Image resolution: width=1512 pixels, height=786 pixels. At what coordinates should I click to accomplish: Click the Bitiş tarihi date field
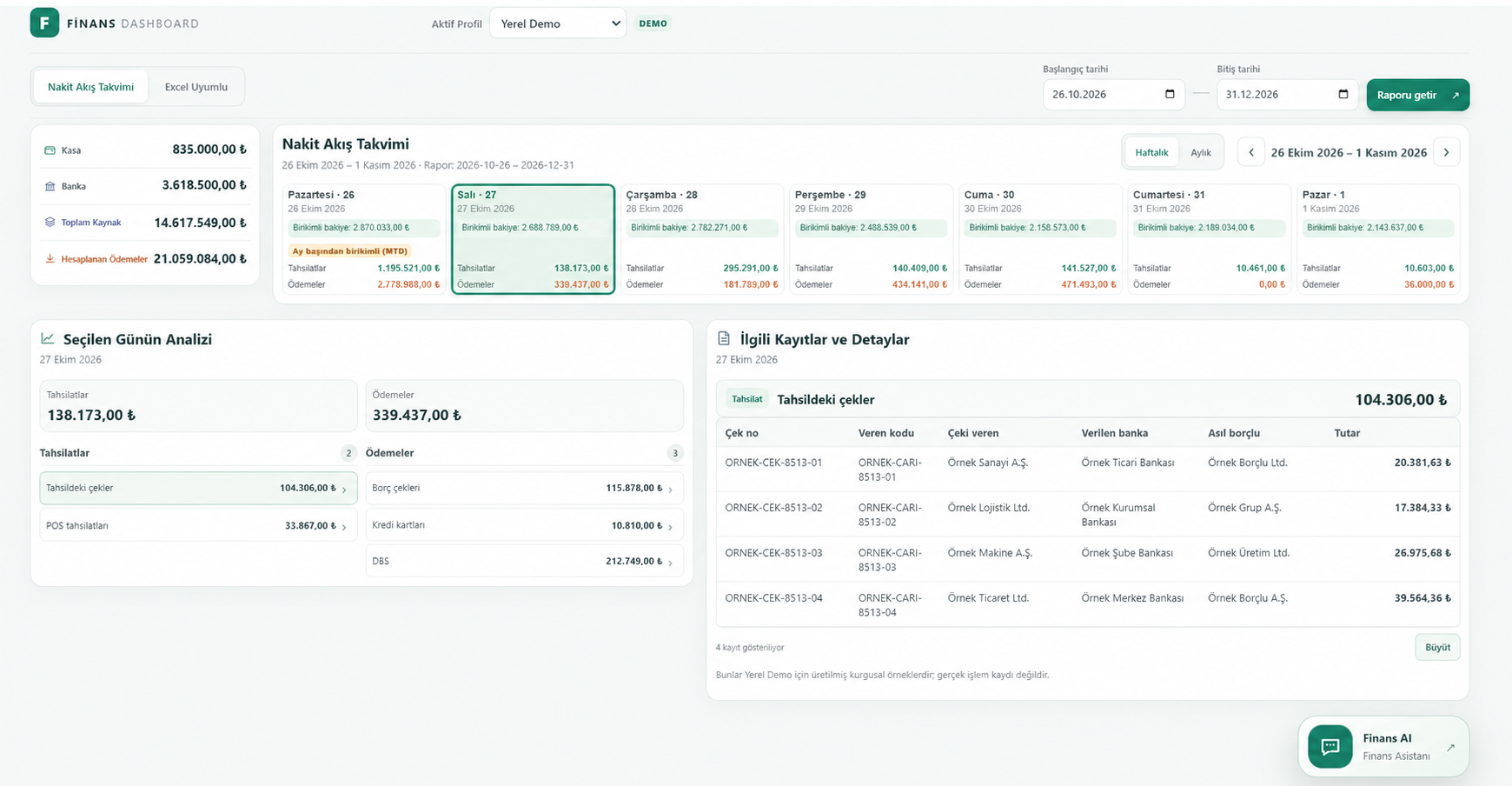point(1287,94)
